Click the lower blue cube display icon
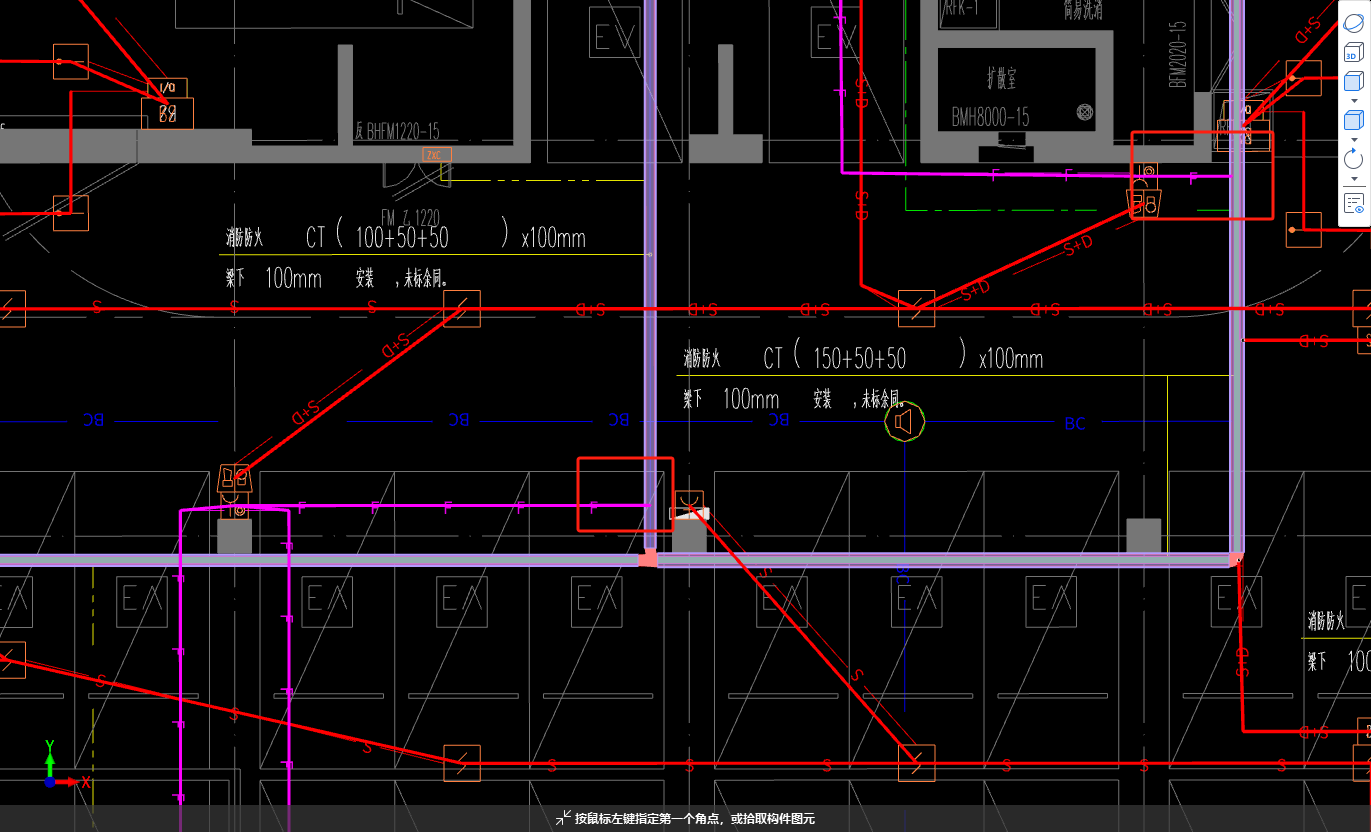The width and height of the screenshot is (1371, 832). [1353, 121]
